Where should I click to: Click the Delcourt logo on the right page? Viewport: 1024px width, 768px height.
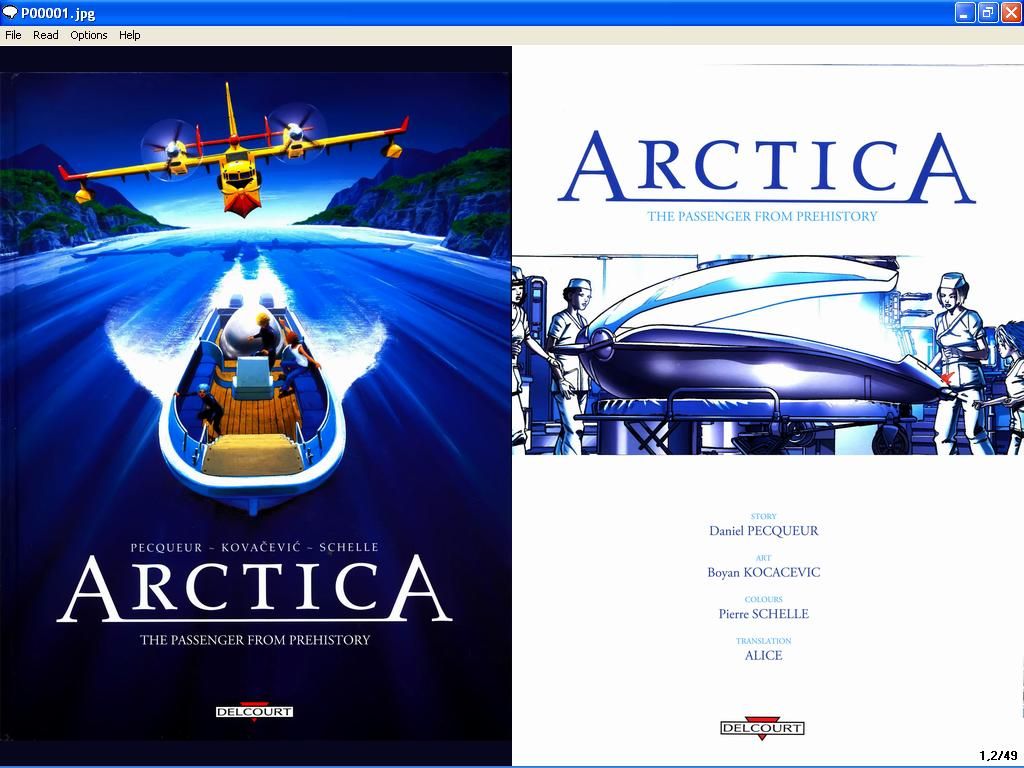click(x=762, y=729)
